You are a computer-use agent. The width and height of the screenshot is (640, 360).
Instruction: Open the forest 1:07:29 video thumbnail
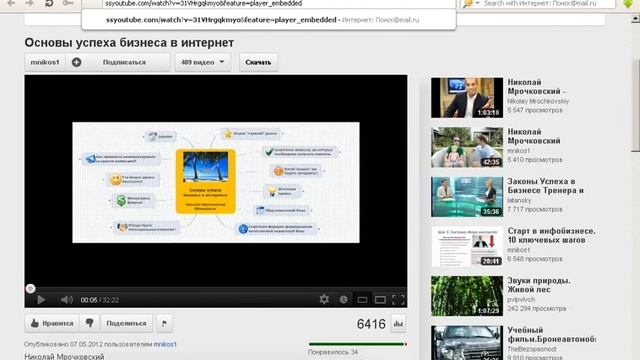[x=467, y=296]
